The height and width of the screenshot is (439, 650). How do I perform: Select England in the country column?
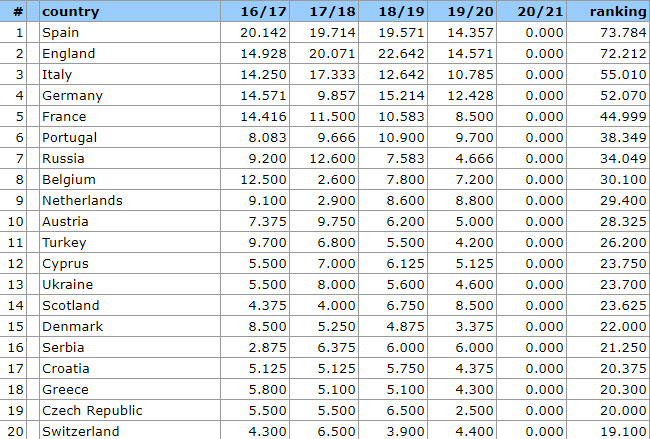tap(68, 53)
